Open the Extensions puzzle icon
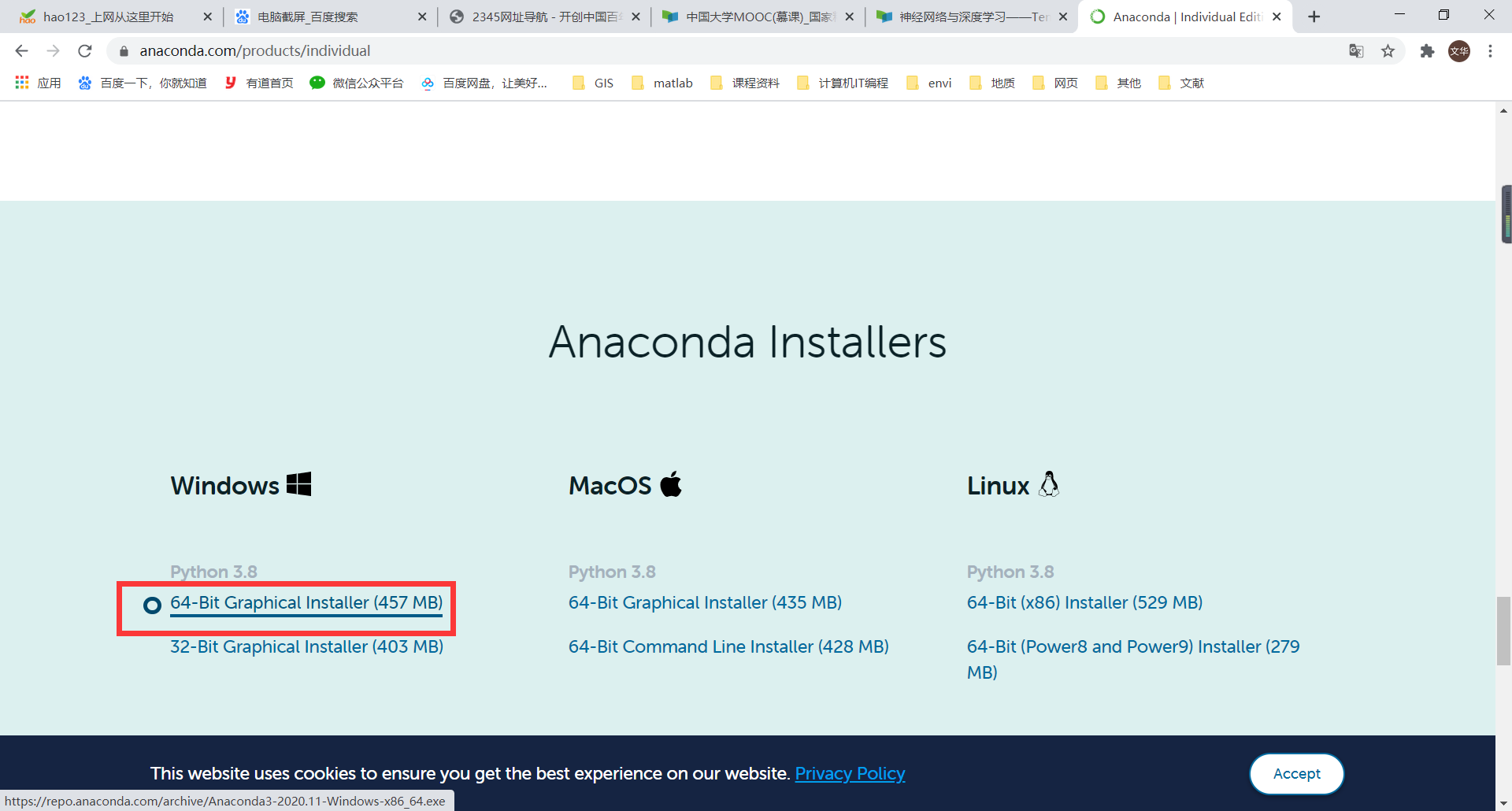Image resolution: width=1512 pixels, height=811 pixels. point(1427,51)
